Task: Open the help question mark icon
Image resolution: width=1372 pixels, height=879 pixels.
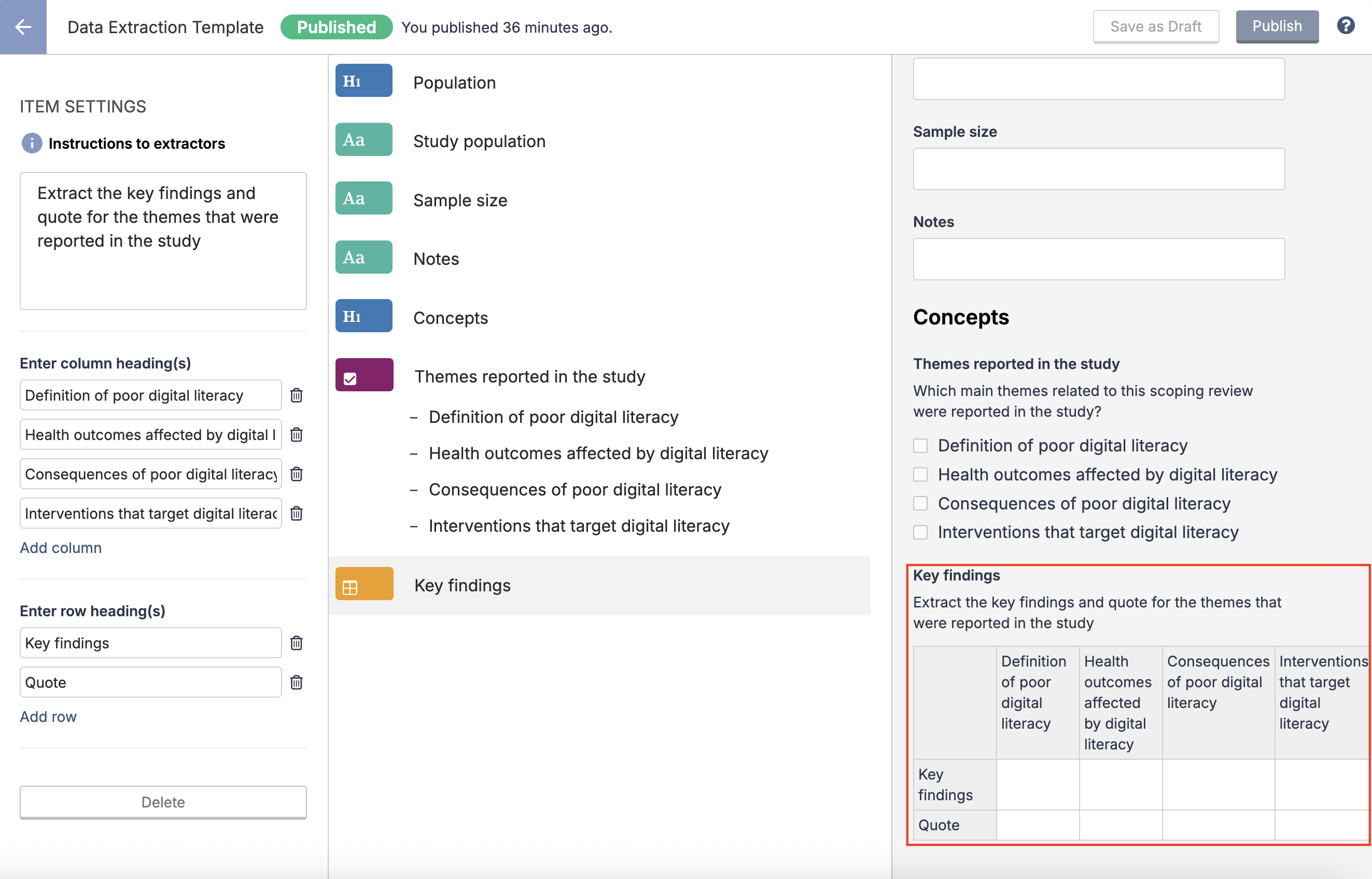Action: tap(1345, 26)
